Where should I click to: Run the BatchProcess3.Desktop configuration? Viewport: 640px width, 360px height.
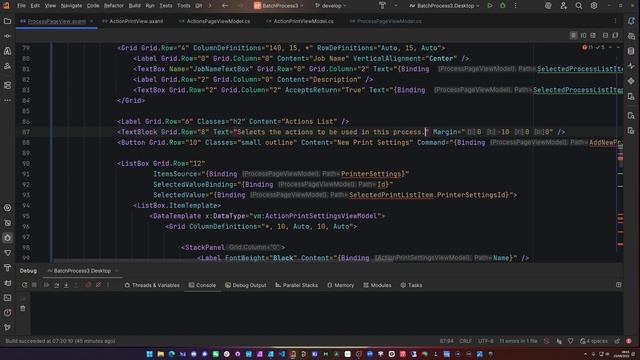click(490, 6)
